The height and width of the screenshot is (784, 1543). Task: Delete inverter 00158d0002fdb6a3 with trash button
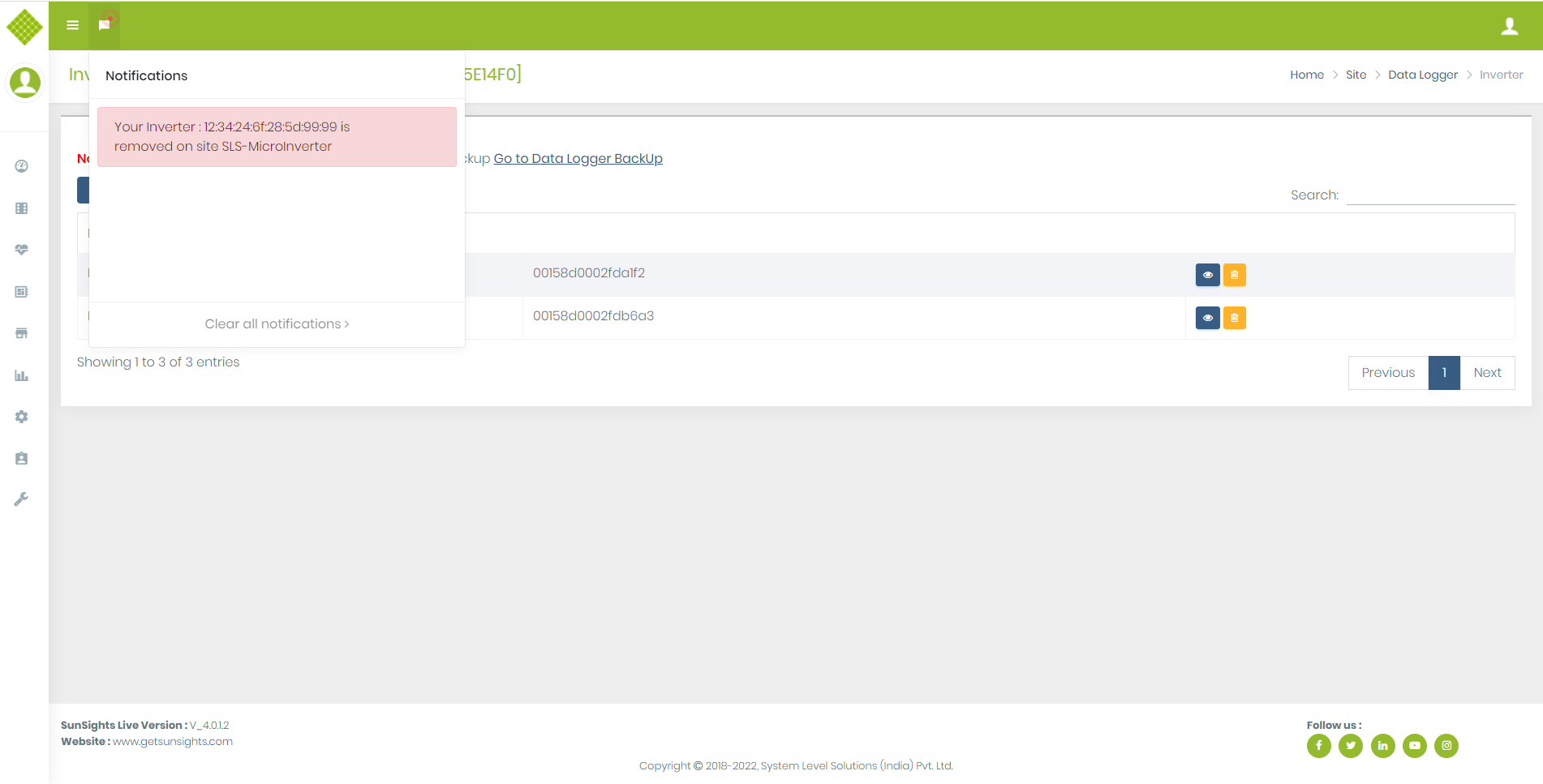(1234, 318)
